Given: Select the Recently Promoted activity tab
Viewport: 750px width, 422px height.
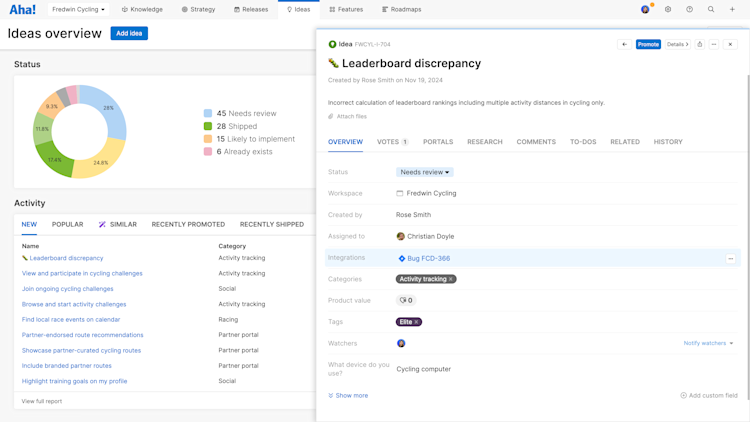Looking at the screenshot, I should [188, 224].
